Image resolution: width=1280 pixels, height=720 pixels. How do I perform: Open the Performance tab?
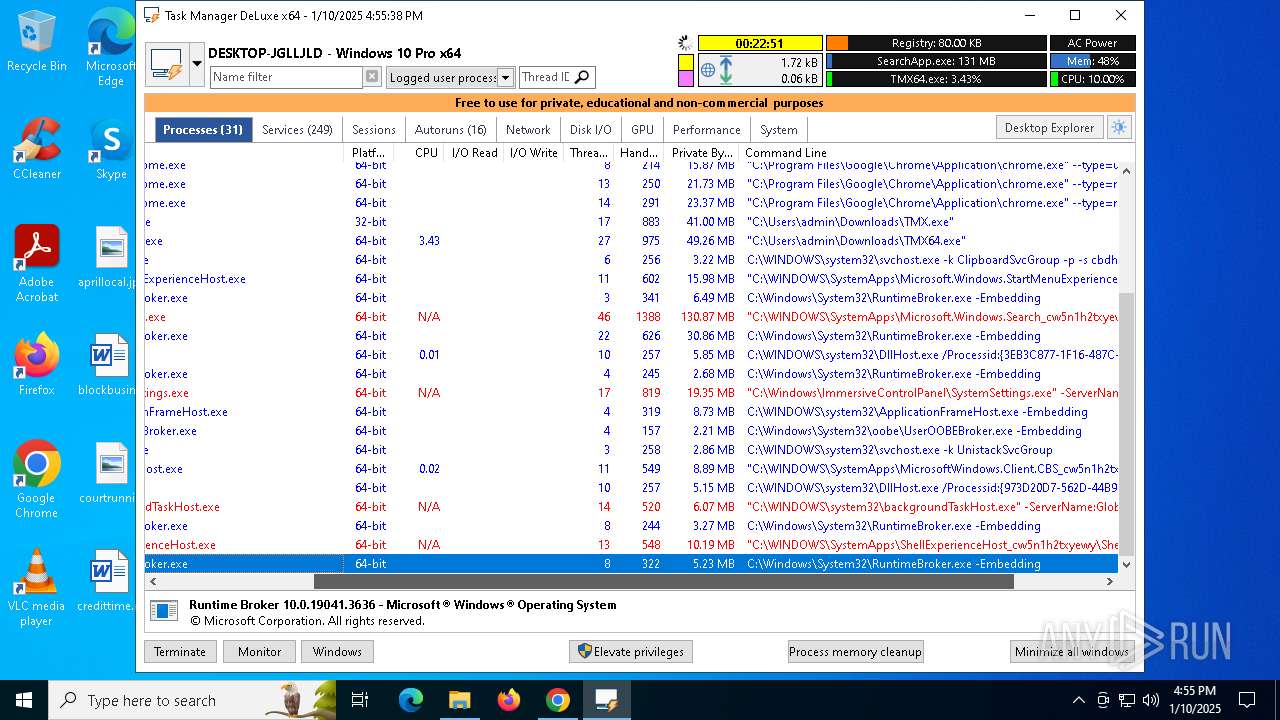click(x=706, y=129)
